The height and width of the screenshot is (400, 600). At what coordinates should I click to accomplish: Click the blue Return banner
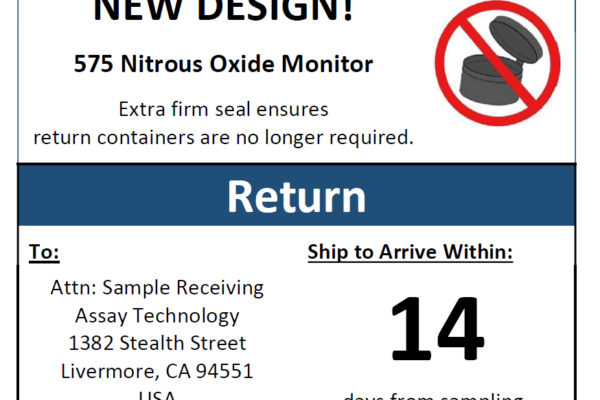[297, 195]
